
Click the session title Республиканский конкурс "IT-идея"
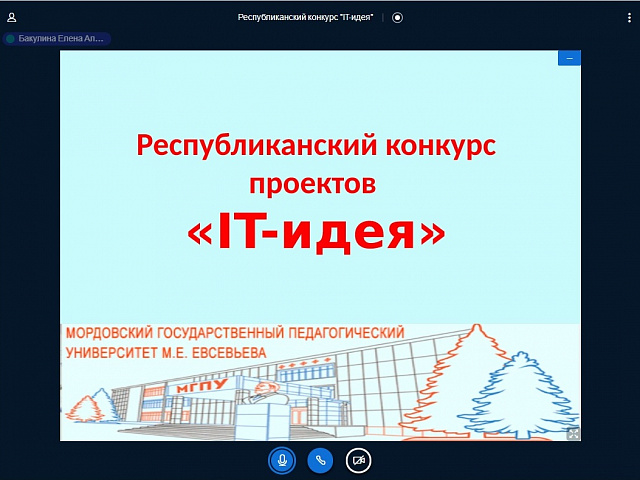(305, 18)
